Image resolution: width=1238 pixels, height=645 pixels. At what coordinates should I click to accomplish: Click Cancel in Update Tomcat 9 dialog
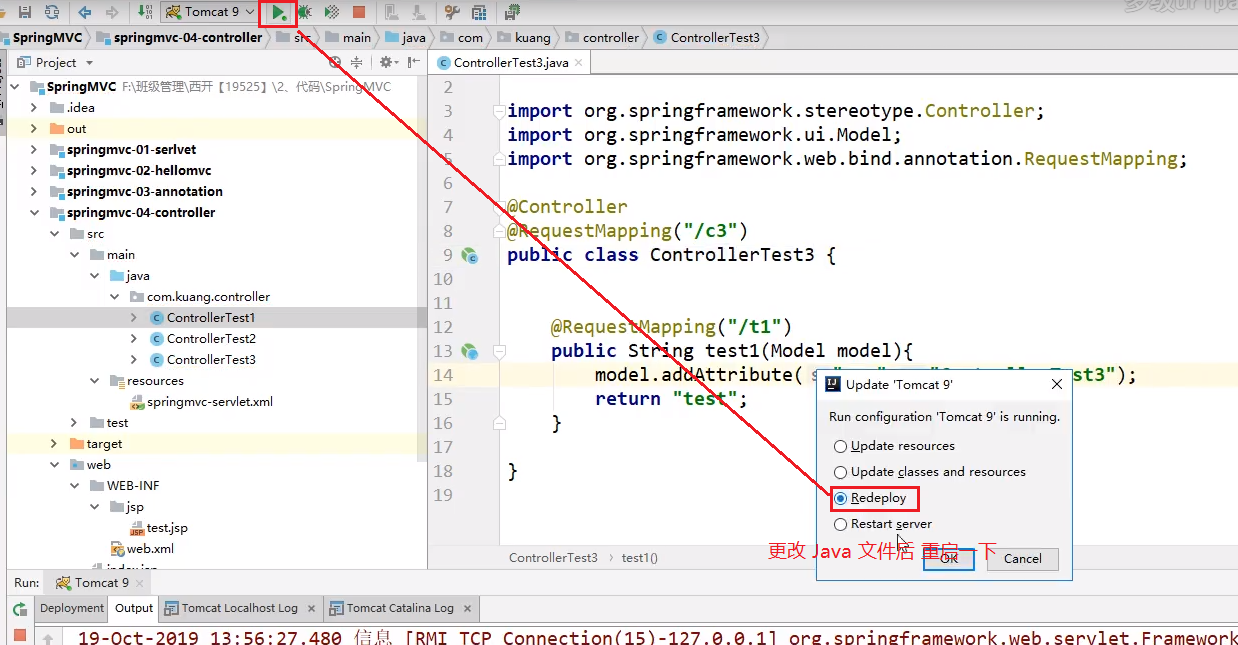[1023, 559]
